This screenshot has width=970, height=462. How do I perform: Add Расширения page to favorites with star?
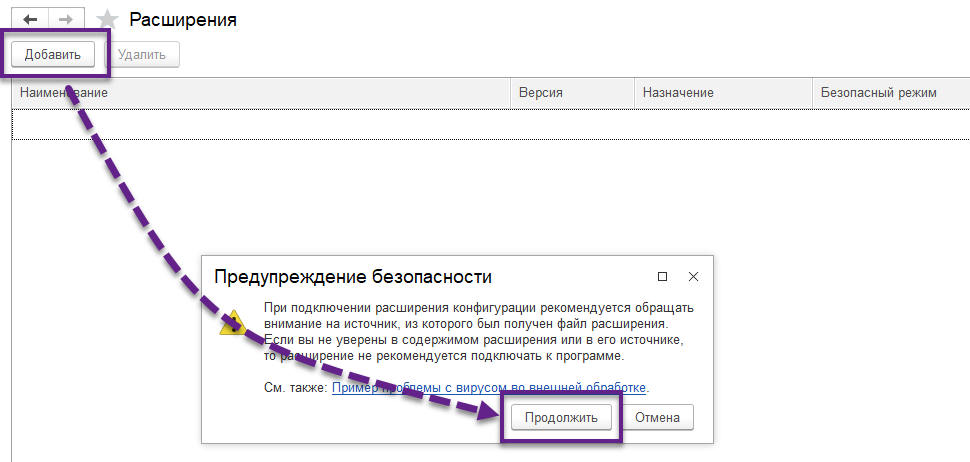(108, 19)
